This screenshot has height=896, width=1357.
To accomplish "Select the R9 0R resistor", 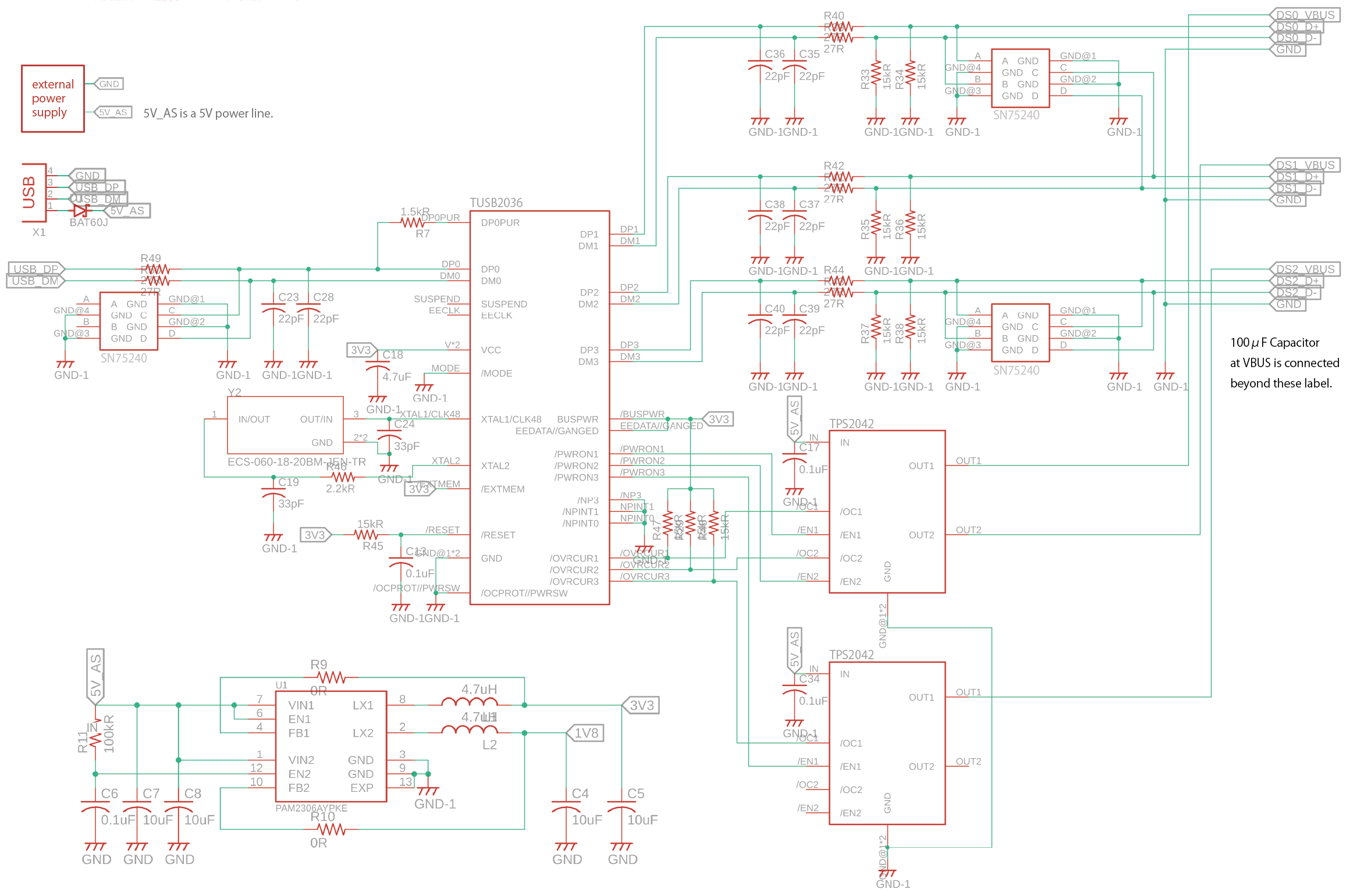I will click(x=332, y=677).
